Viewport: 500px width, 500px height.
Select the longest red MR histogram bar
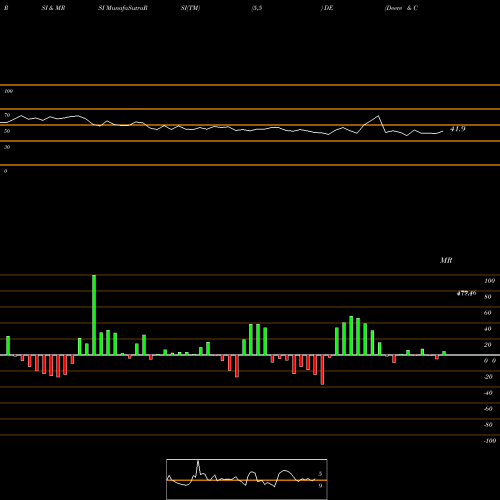(x=322, y=370)
